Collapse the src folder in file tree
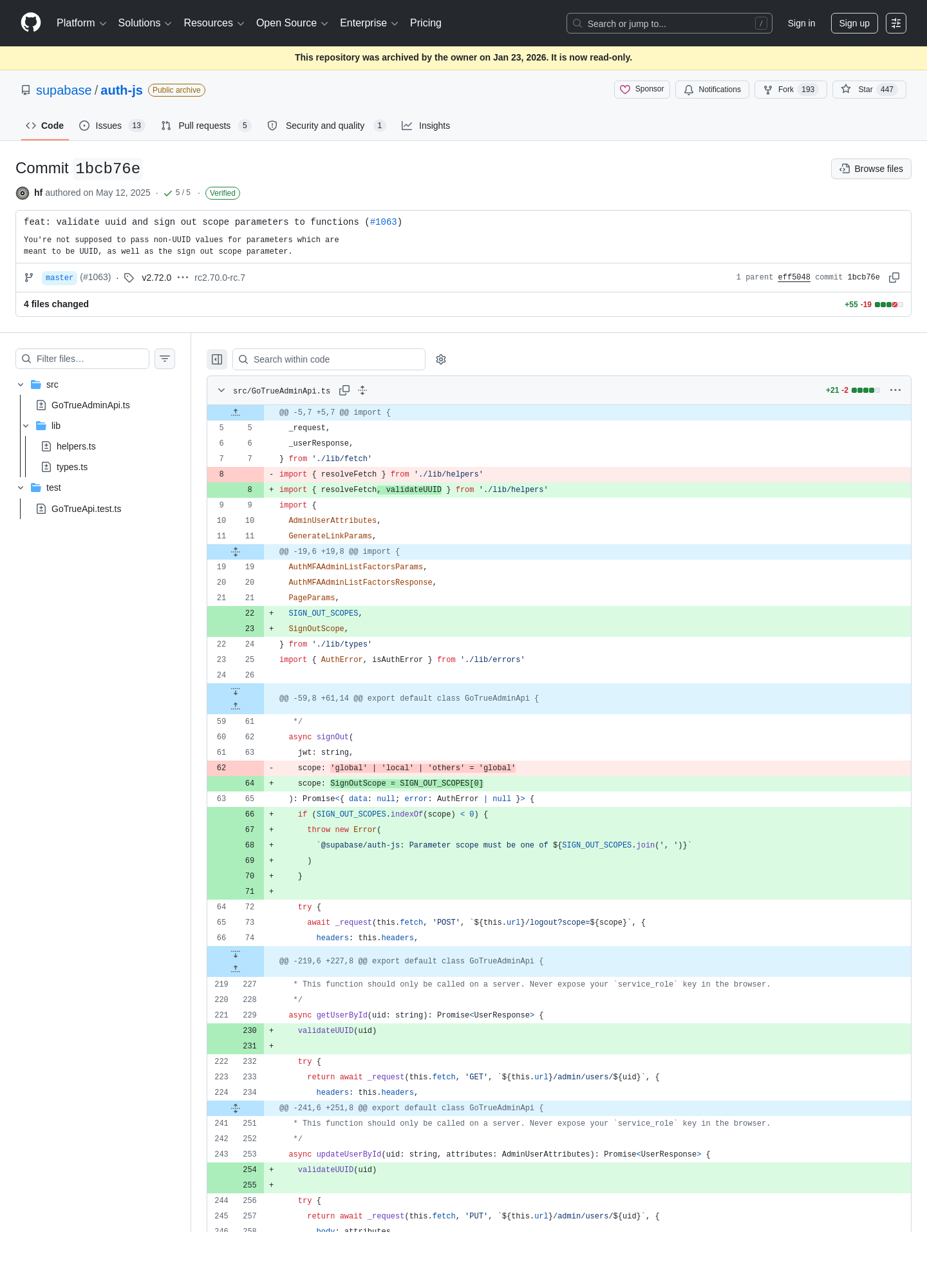Viewport: 927px width, 1288px height. click(21, 384)
